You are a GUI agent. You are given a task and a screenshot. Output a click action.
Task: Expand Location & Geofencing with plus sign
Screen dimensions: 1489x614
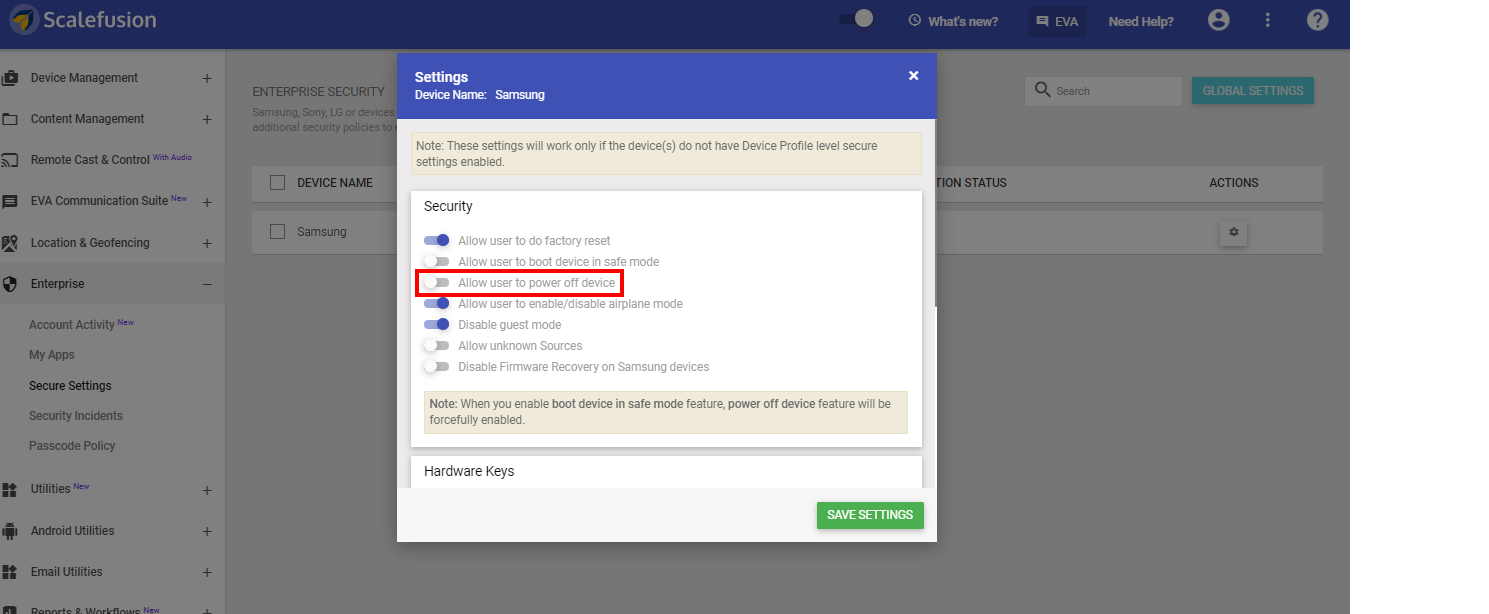pos(207,243)
